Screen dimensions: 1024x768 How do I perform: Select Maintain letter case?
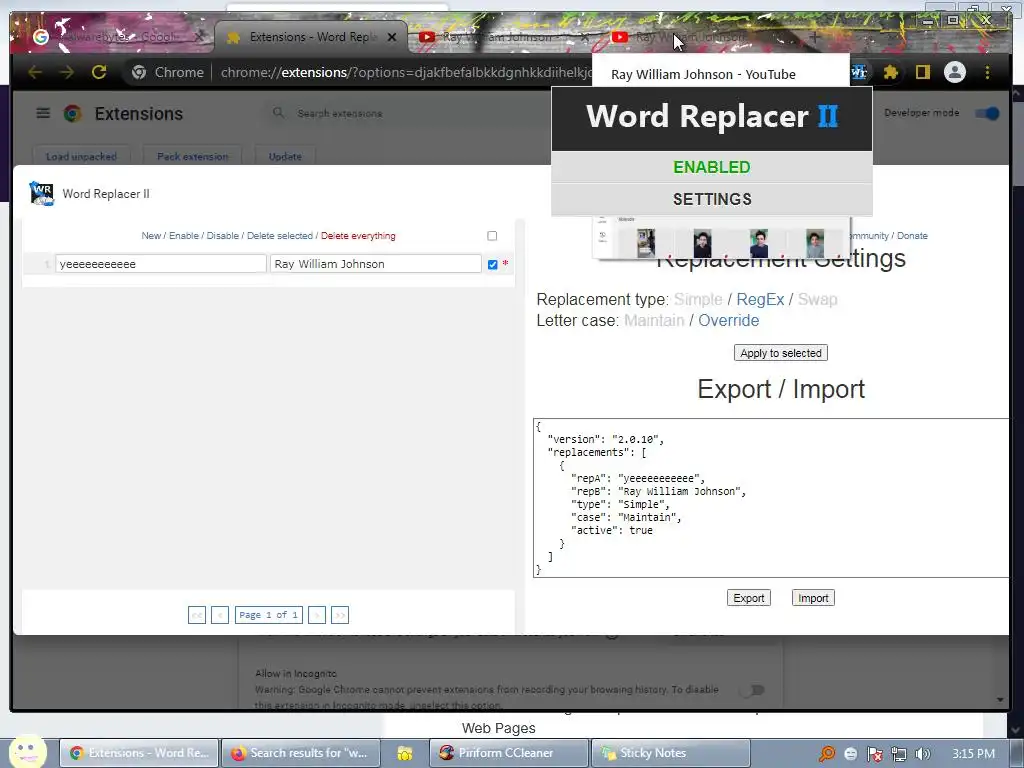(x=654, y=320)
